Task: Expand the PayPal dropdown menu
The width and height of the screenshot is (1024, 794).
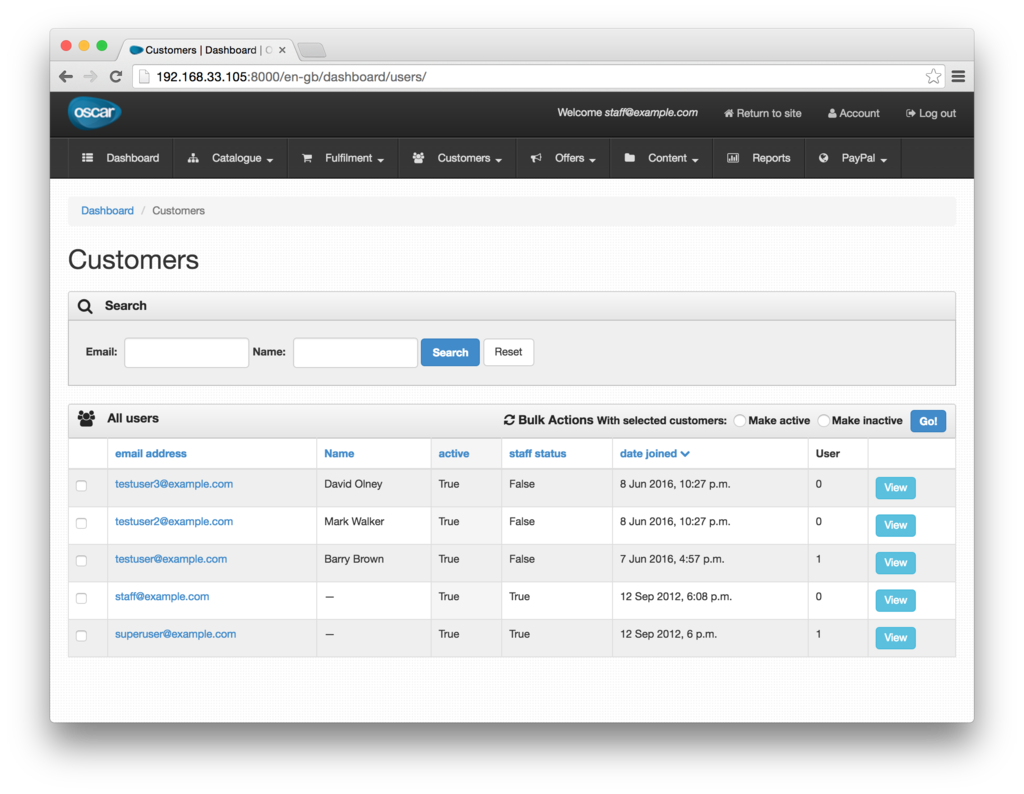Action: click(x=853, y=158)
